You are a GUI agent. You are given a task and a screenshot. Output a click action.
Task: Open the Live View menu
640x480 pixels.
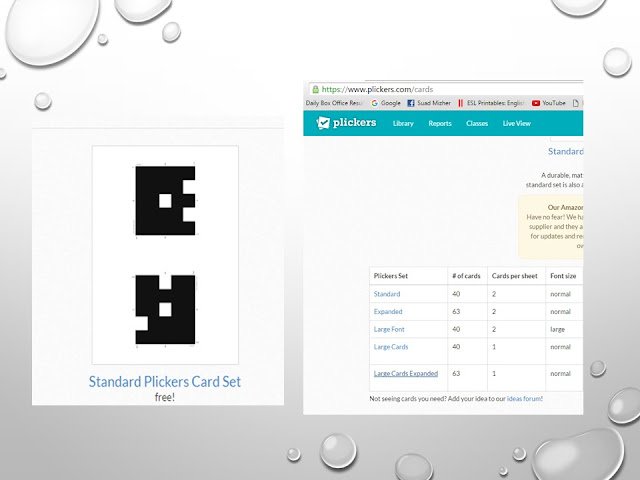(x=517, y=123)
